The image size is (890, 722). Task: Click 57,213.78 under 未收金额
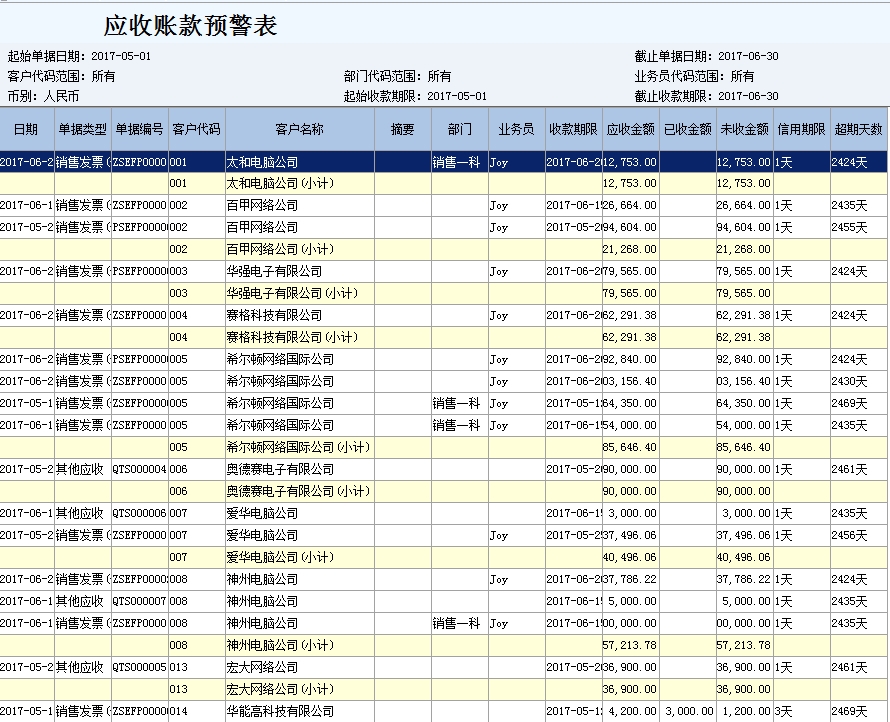pos(745,645)
